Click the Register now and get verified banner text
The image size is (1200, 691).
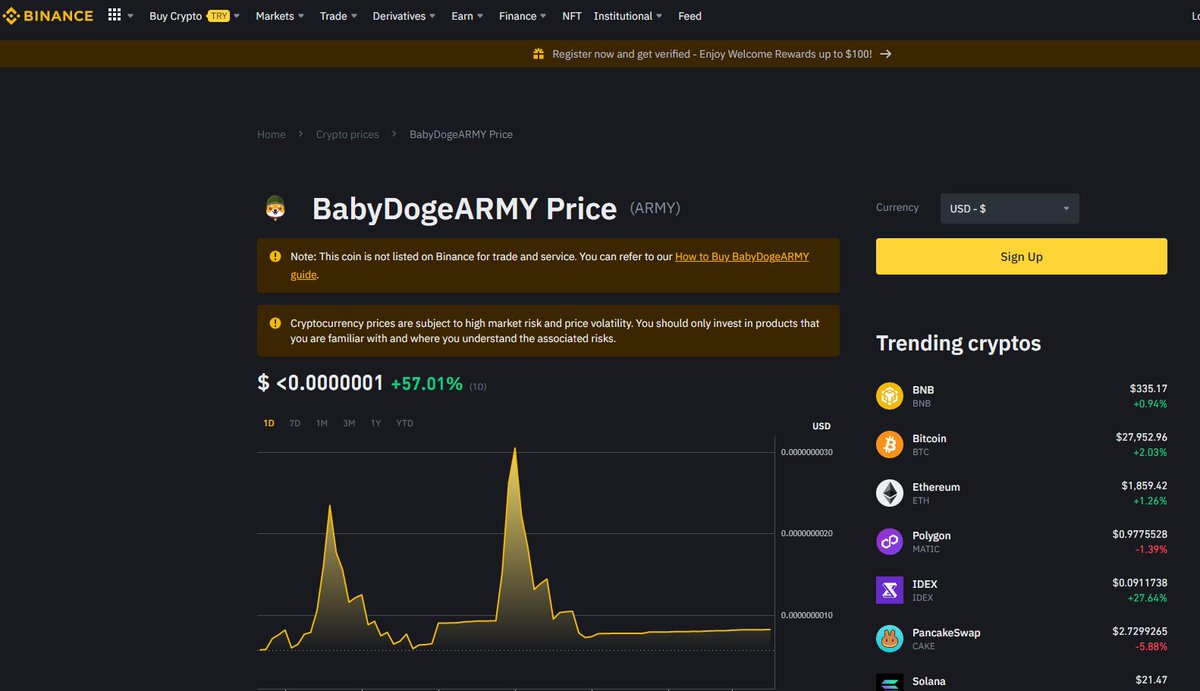712,54
